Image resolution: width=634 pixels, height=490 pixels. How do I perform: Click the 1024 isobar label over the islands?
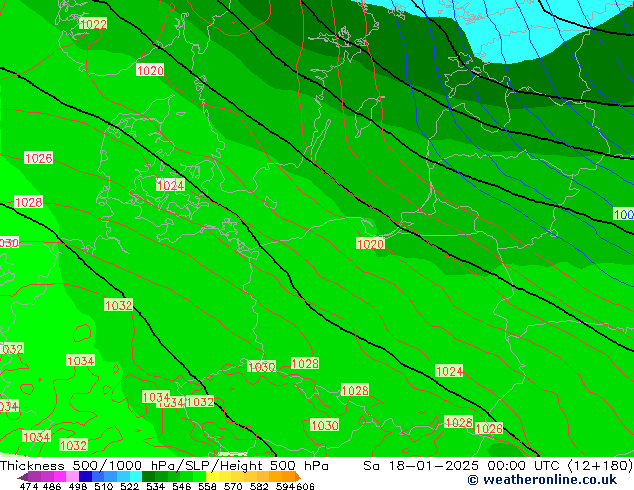tap(170, 185)
